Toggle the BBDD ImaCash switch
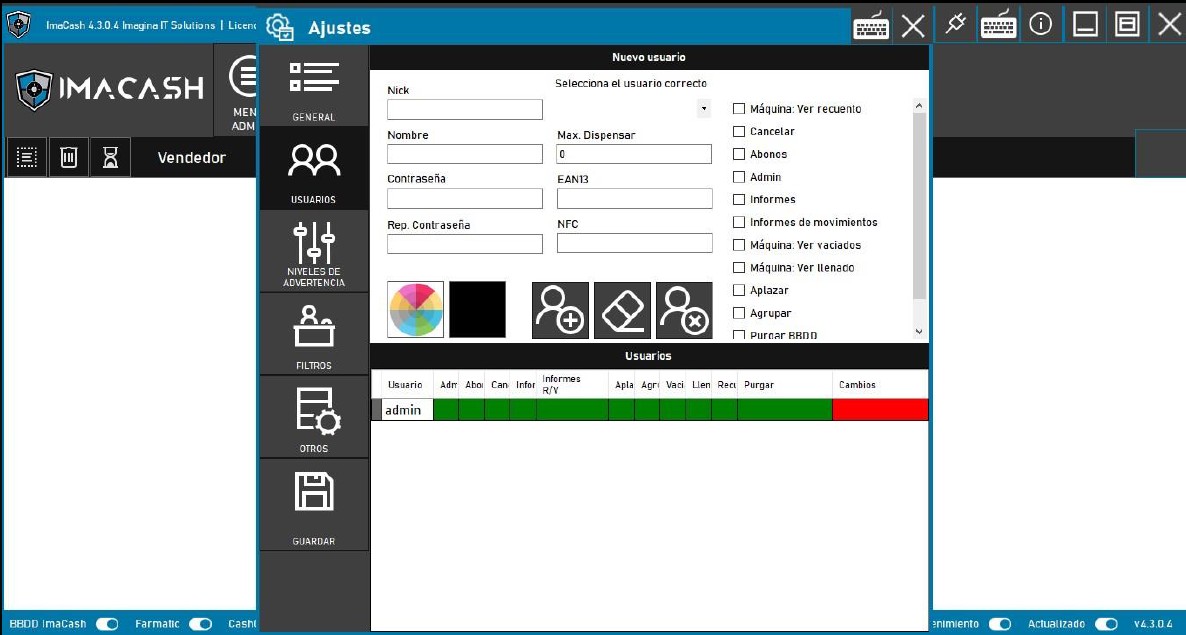The width and height of the screenshot is (1186, 635). [x=107, y=623]
